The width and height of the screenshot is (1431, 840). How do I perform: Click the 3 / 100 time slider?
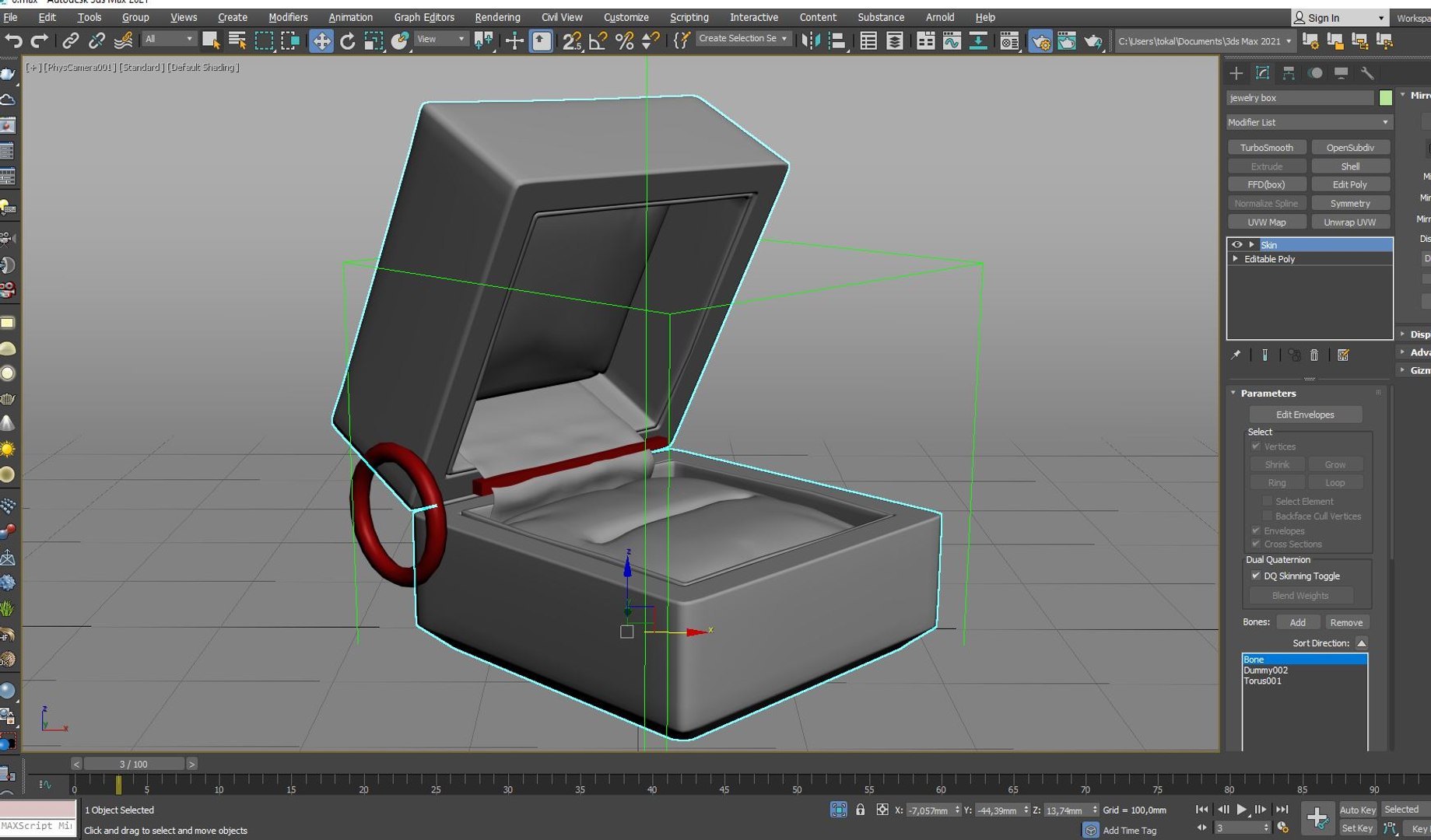pyautogui.click(x=134, y=764)
